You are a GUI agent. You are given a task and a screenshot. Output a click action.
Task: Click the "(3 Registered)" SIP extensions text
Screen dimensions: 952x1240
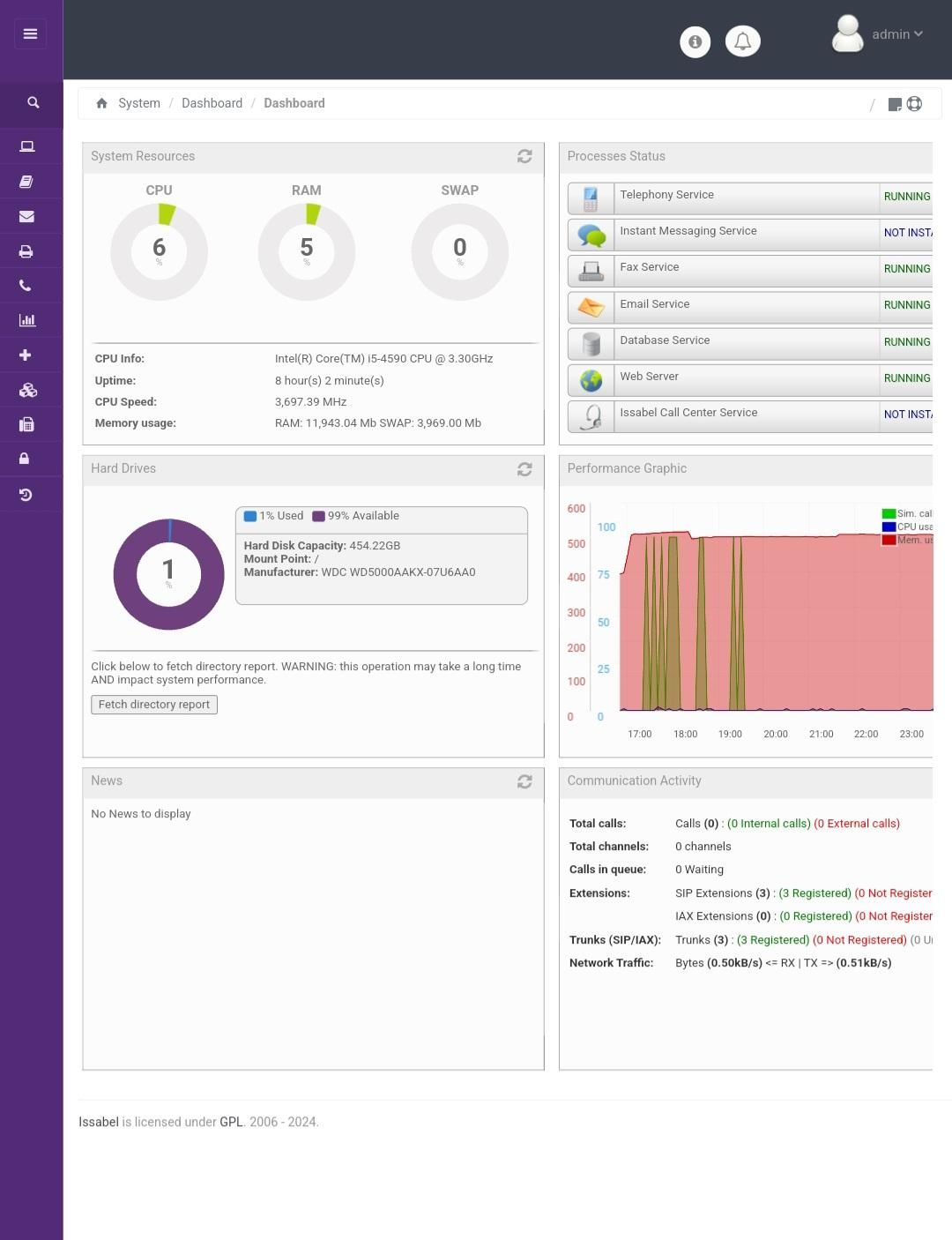[x=815, y=893]
